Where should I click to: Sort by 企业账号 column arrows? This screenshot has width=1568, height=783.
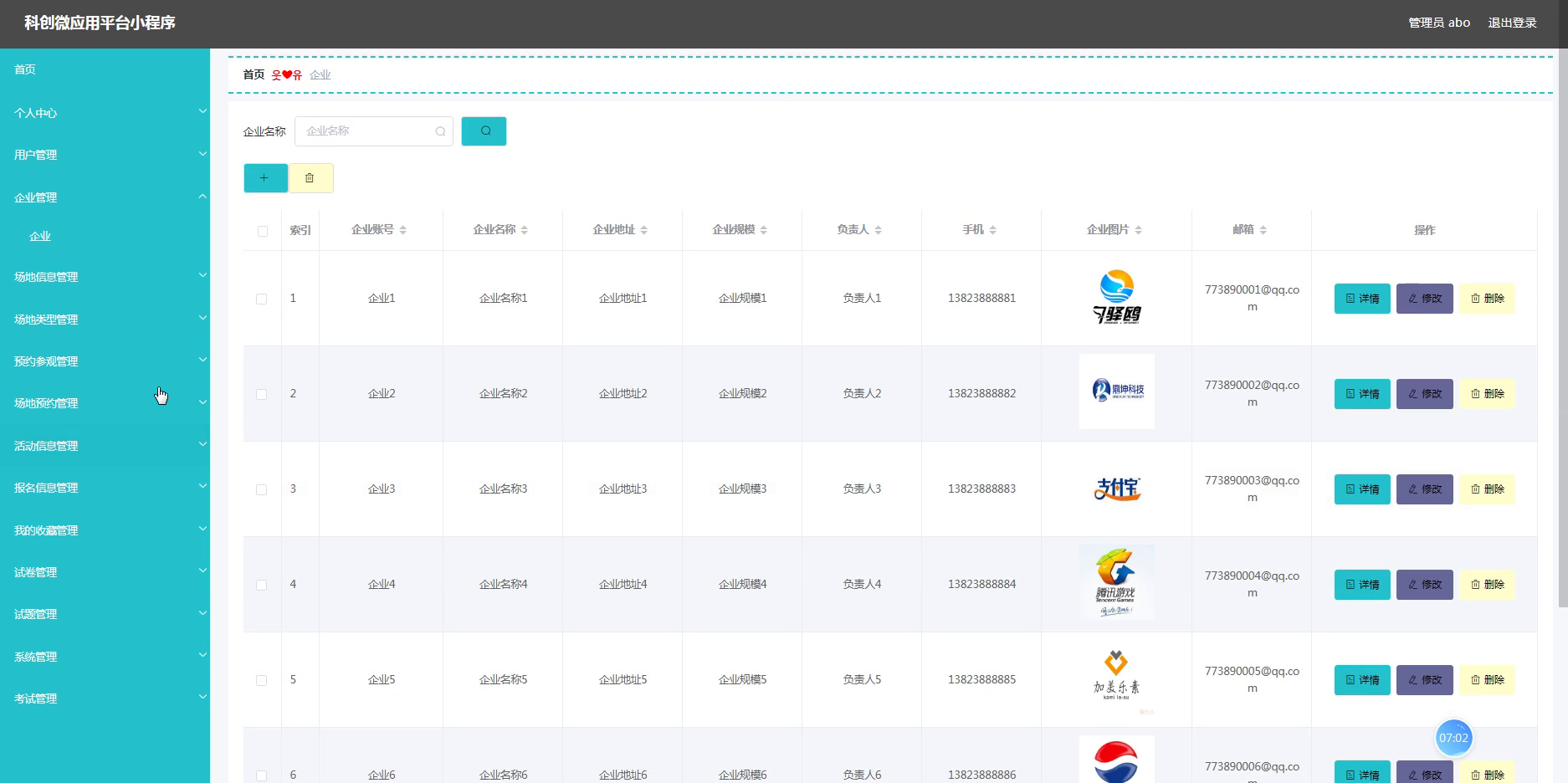(403, 230)
